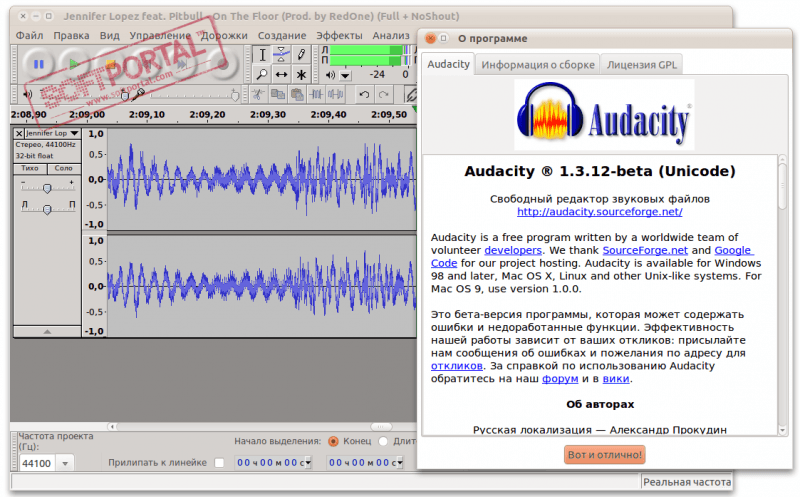Open the форум link
The image size is (800, 497).
point(560,379)
